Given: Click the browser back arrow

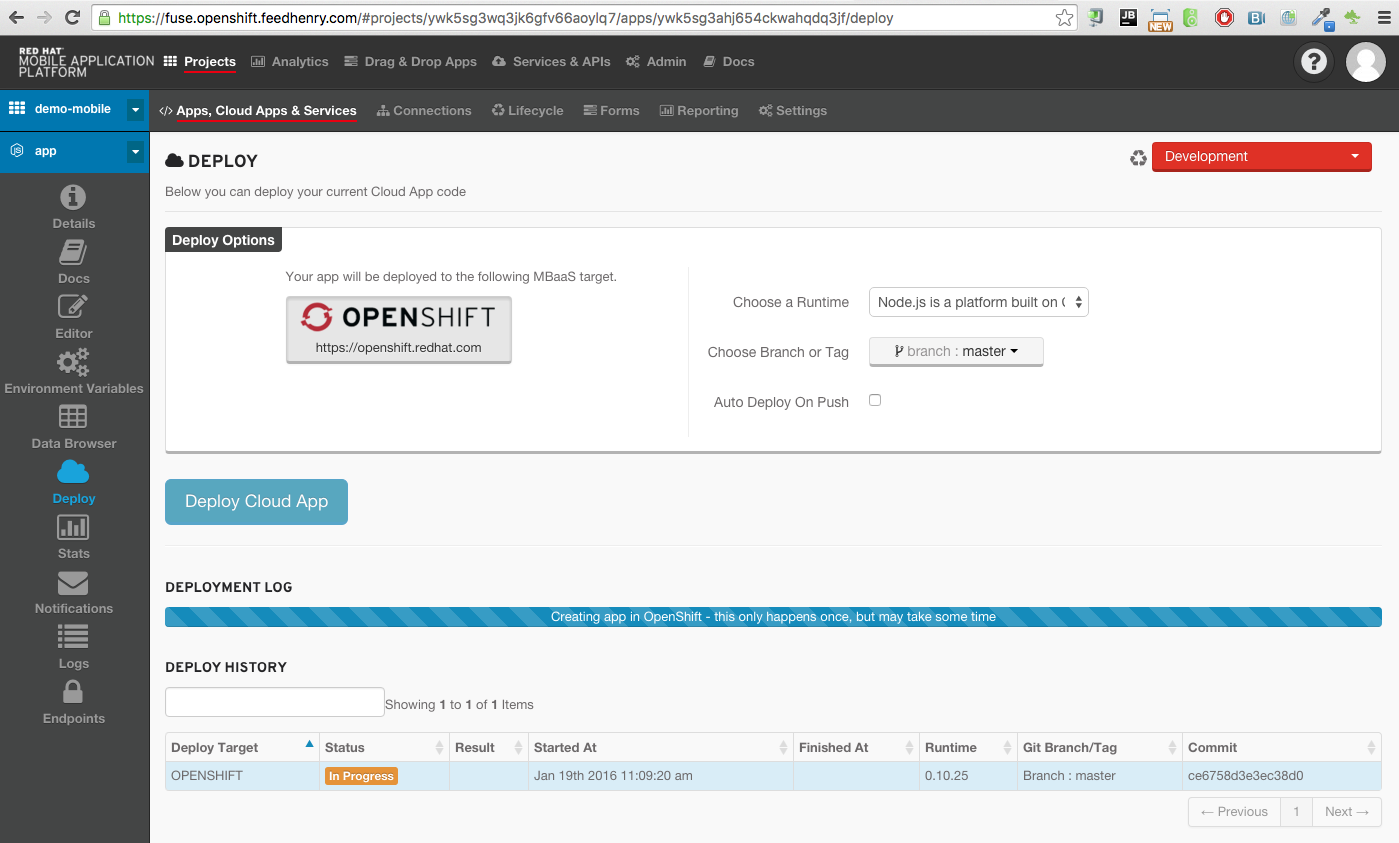Looking at the screenshot, I should [17, 17].
